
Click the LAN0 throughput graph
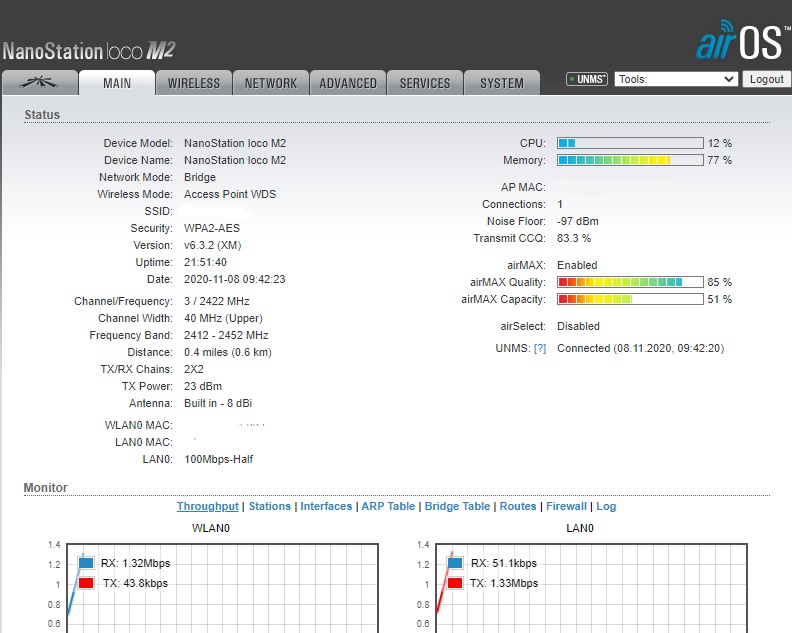pos(591,588)
